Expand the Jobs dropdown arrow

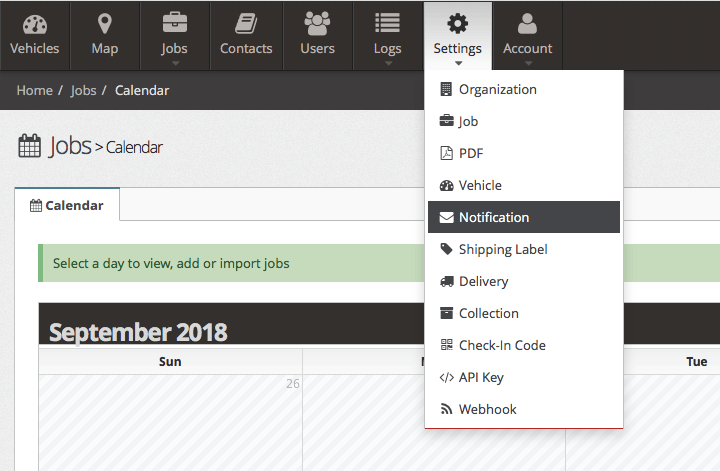[x=175, y=63]
